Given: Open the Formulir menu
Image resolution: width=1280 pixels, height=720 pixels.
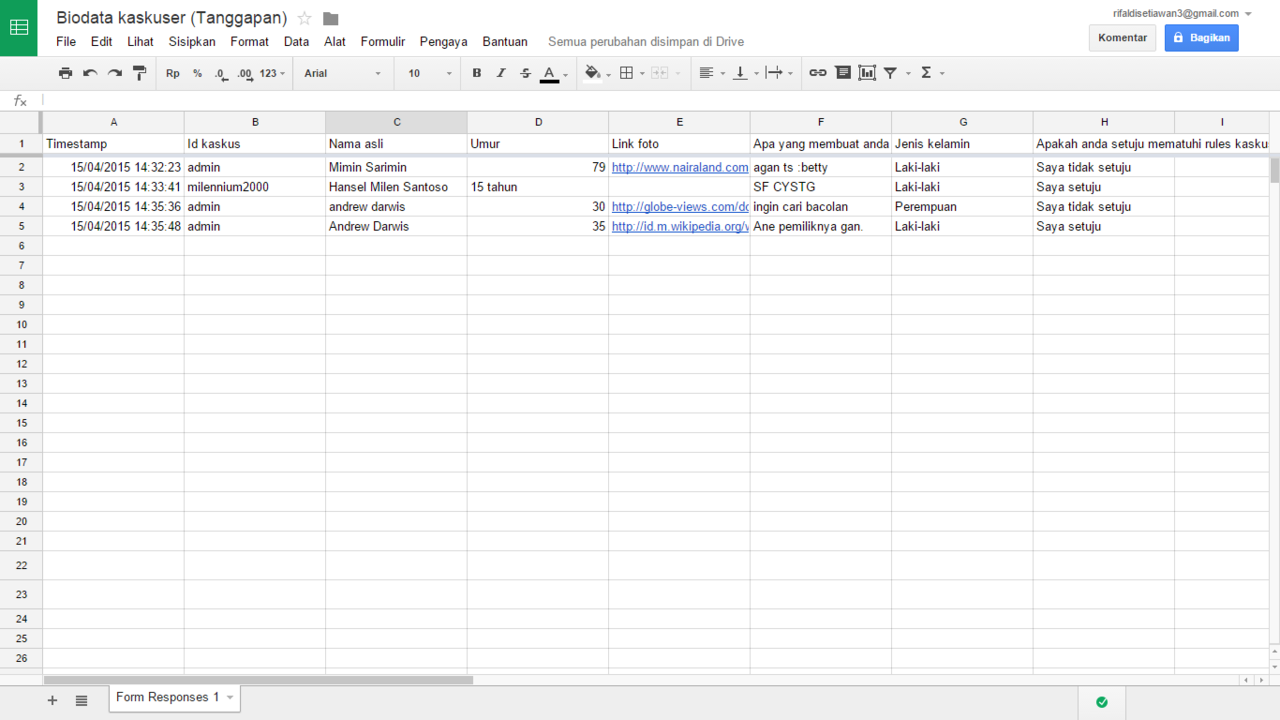Looking at the screenshot, I should (383, 42).
